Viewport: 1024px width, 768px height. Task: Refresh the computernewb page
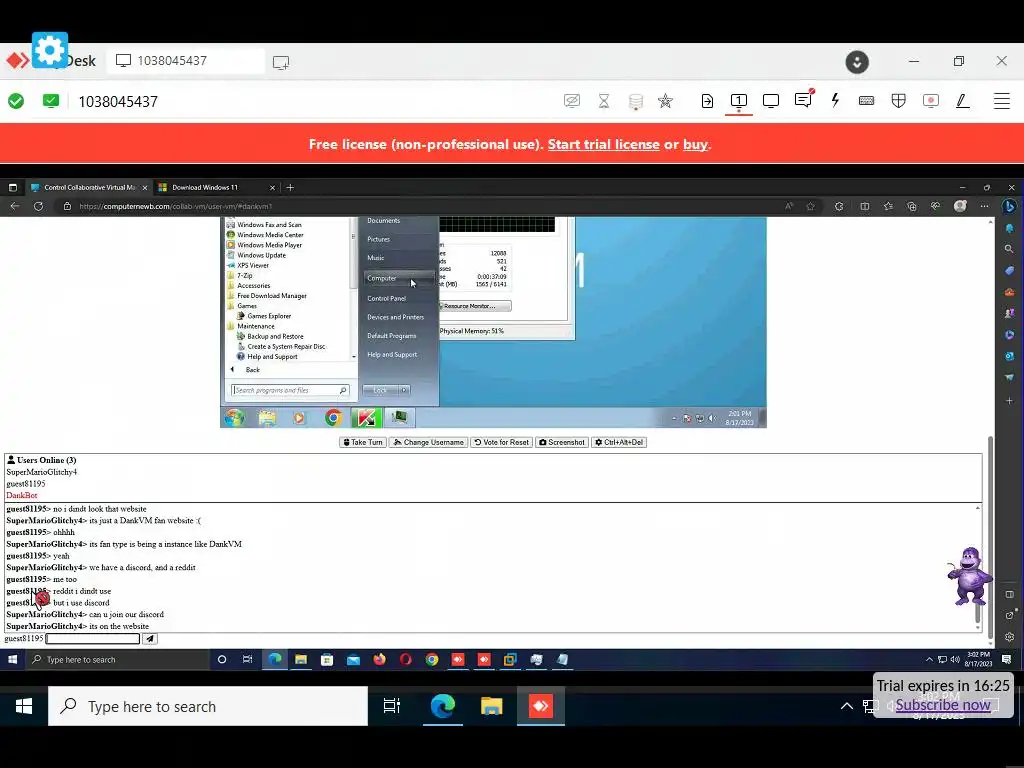[39, 206]
